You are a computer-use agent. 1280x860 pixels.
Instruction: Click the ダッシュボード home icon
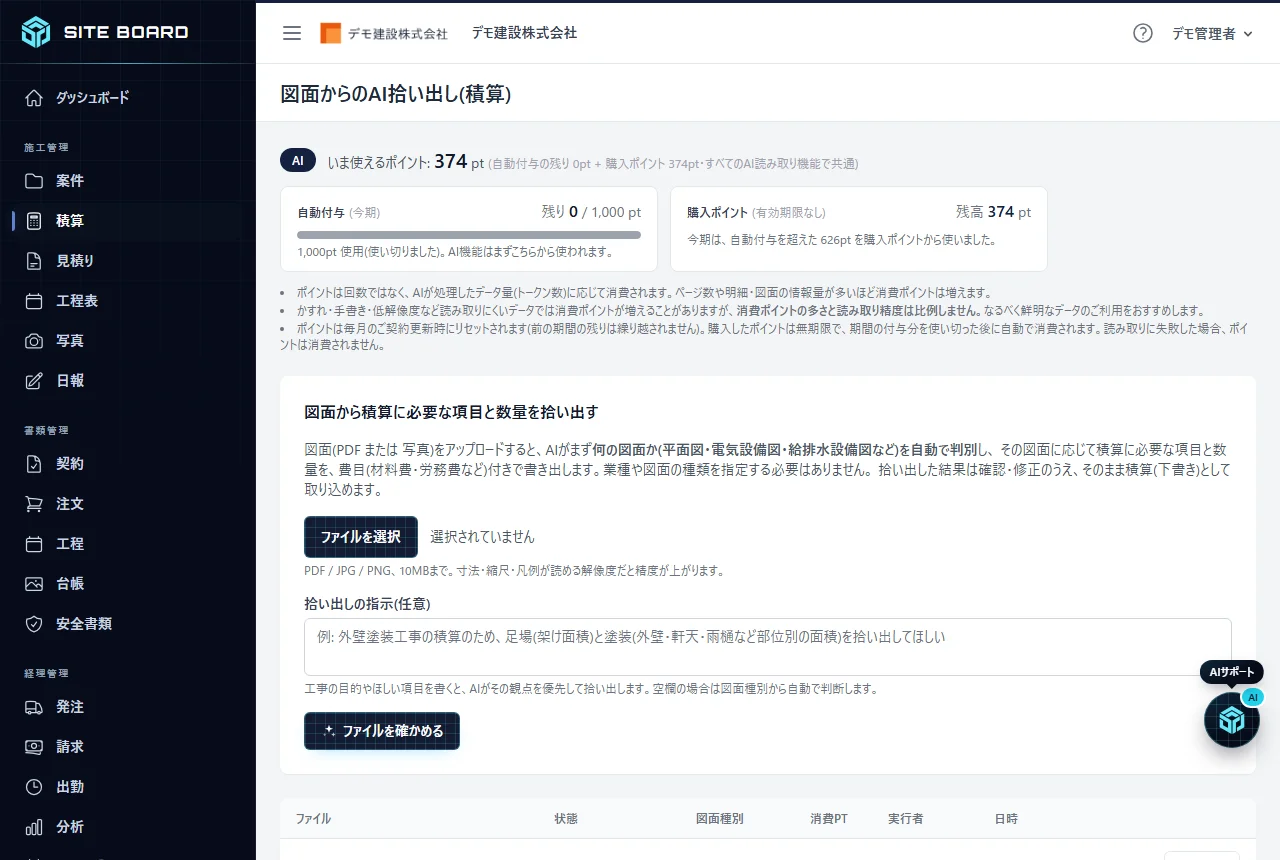point(34,98)
